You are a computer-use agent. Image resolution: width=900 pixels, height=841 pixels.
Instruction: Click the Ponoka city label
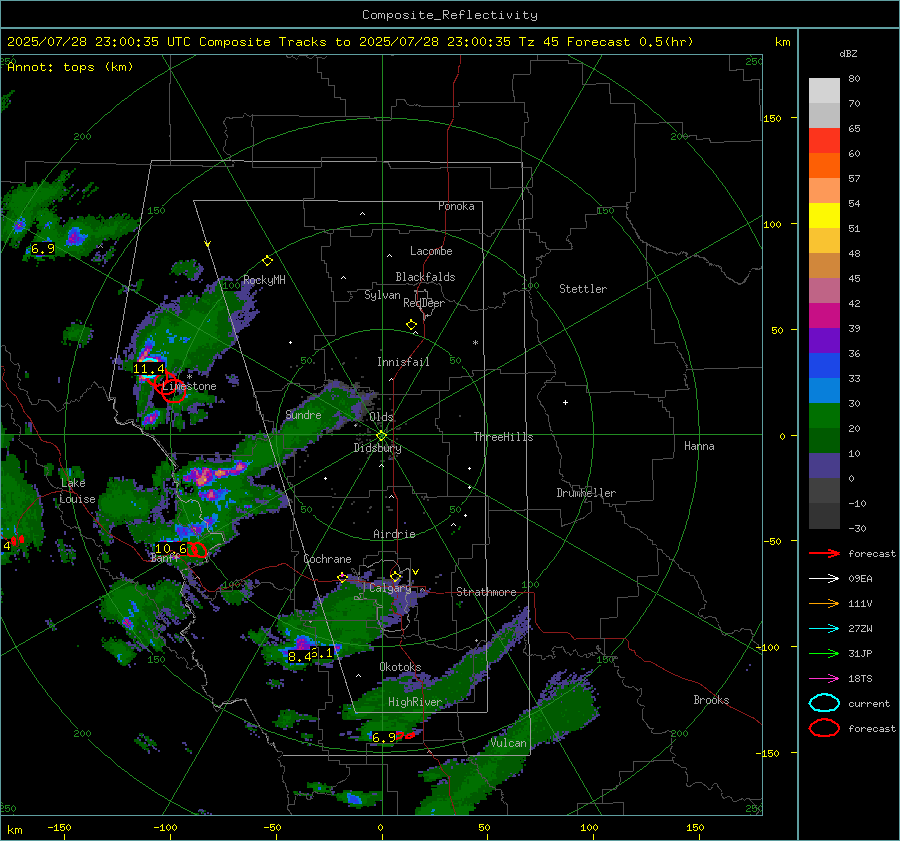coord(456,206)
